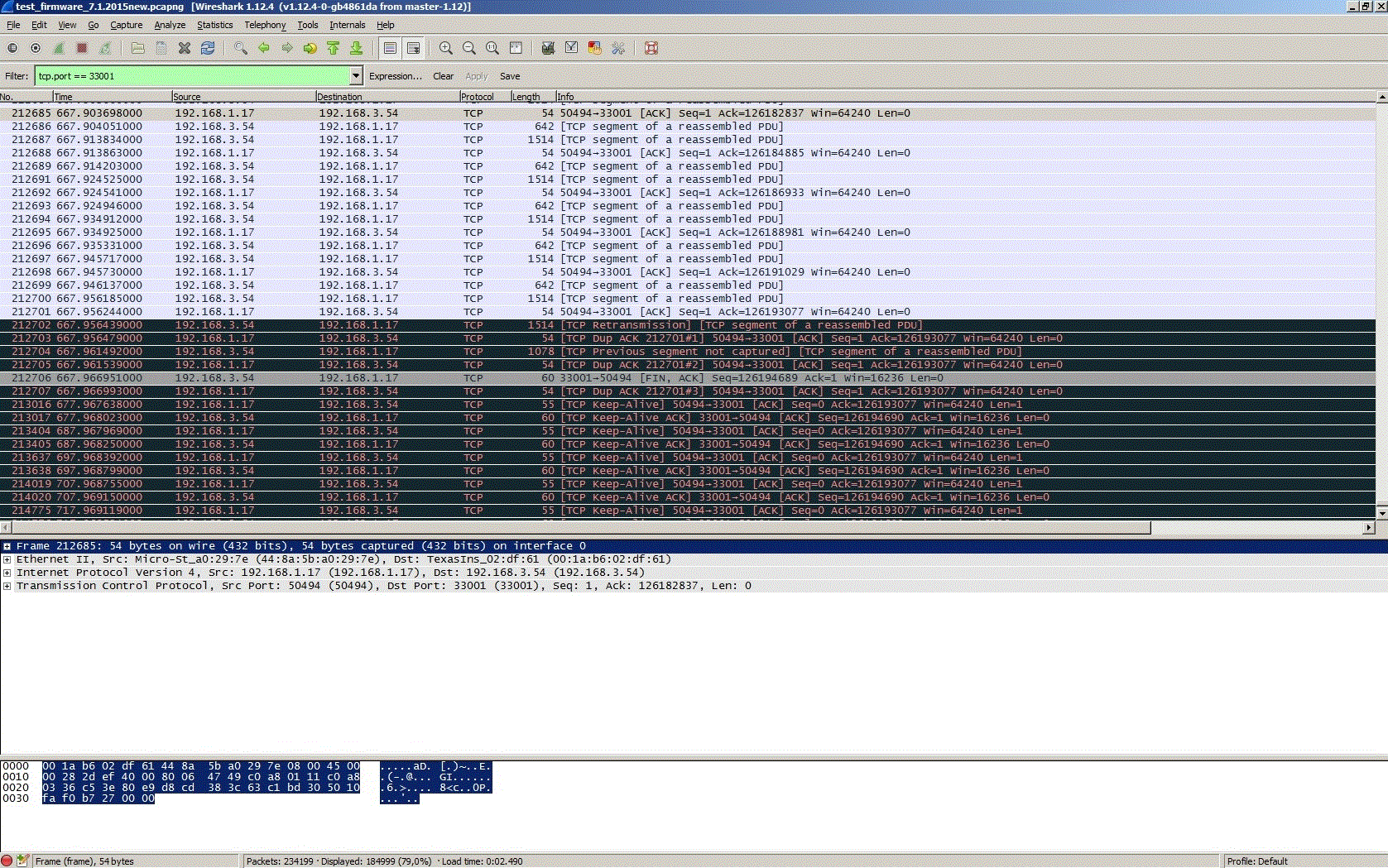Click the expert info red circle icon
The width and height of the screenshot is (1388, 868).
coord(7,861)
